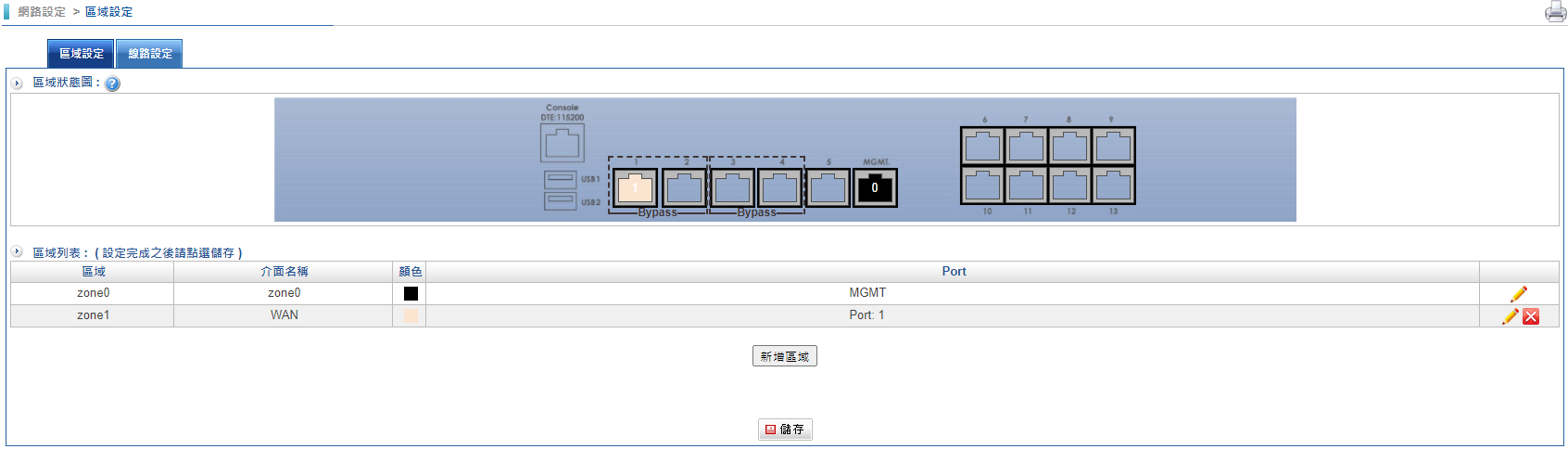Click zone1 peach color swatch
The height and width of the screenshot is (449, 1568).
[x=411, y=316]
